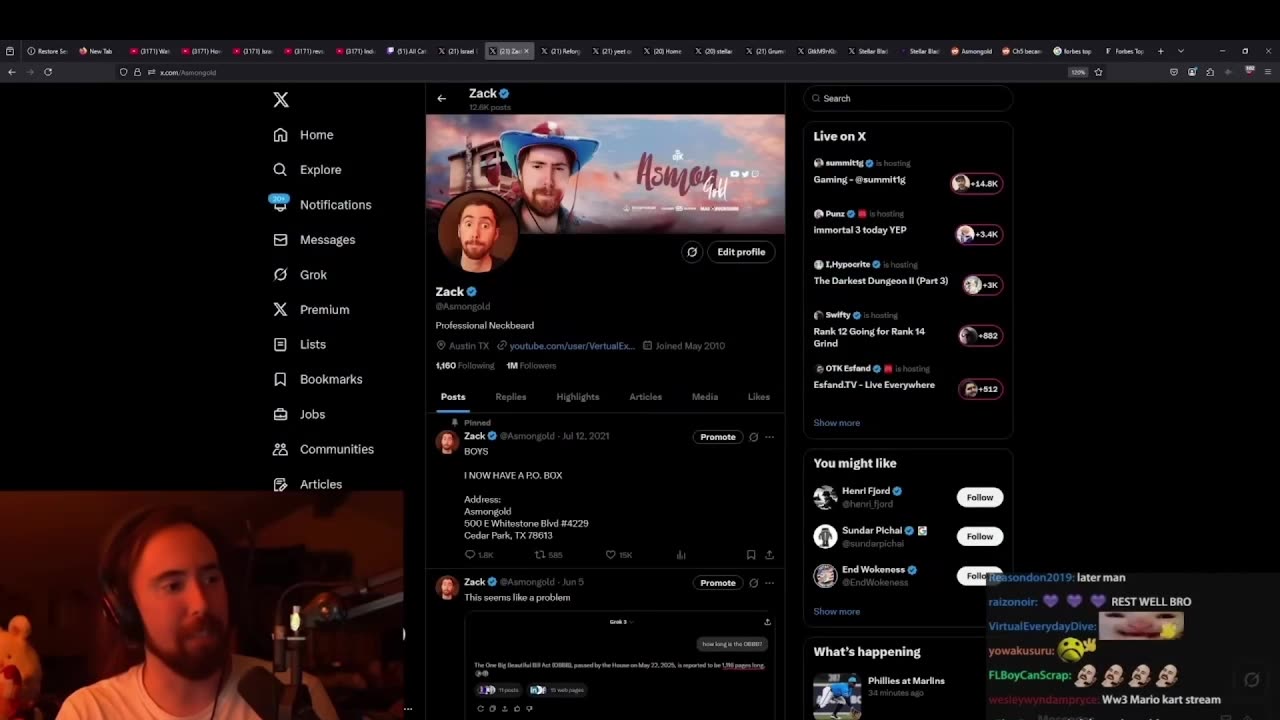Screen dimensions: 1280x720
Task: Bookmark the pinned P.O. Box post
Action: coord(751,555)
